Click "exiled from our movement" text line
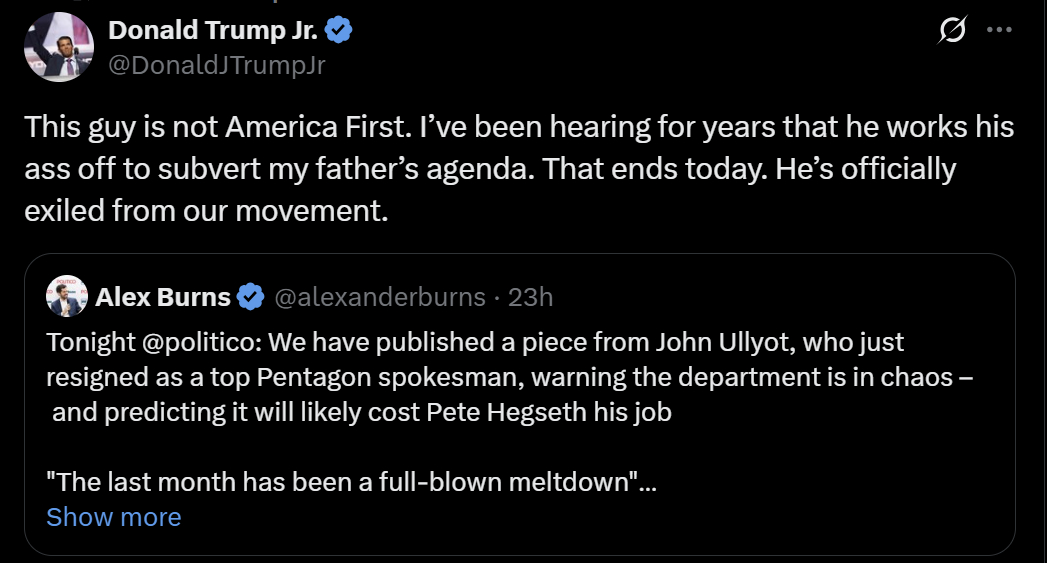The height and width of the screenshot is (563, 1047). 204,212
